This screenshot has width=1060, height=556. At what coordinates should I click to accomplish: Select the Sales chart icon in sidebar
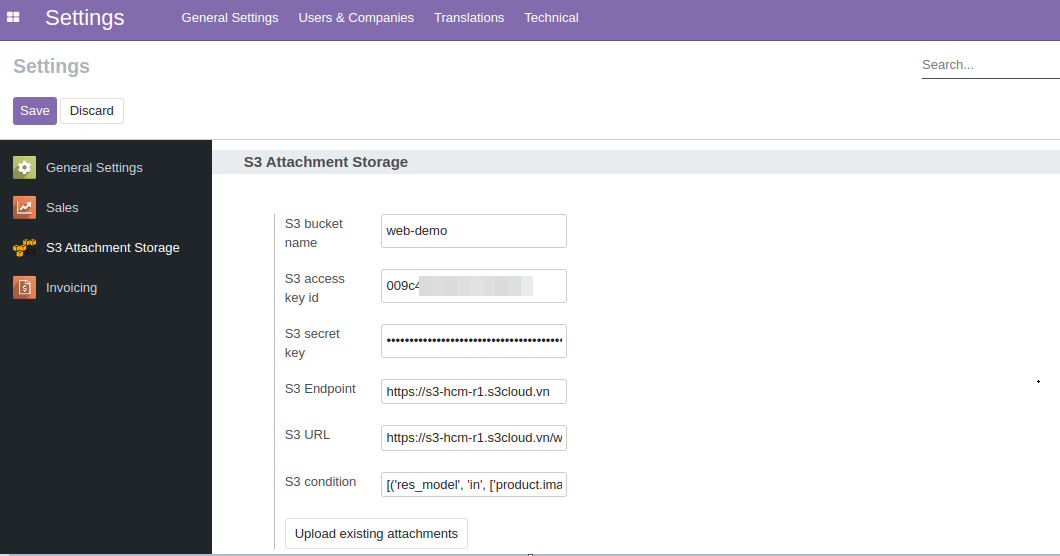(25, 208)
